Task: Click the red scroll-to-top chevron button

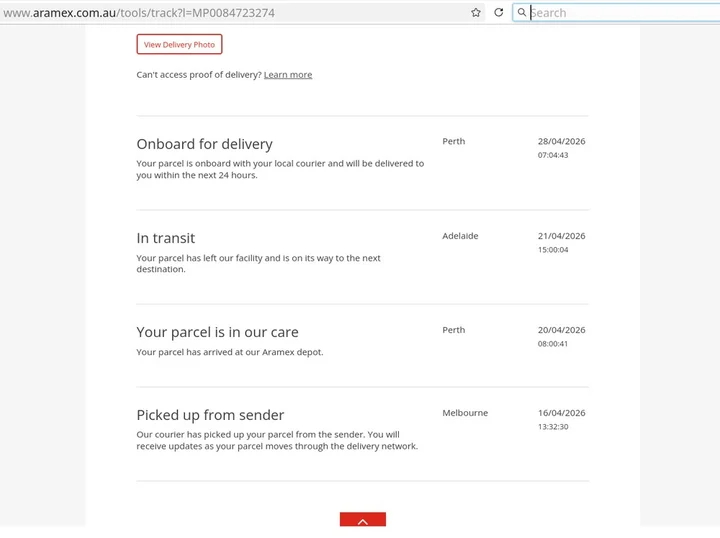Action: click(x=363, y=519)
